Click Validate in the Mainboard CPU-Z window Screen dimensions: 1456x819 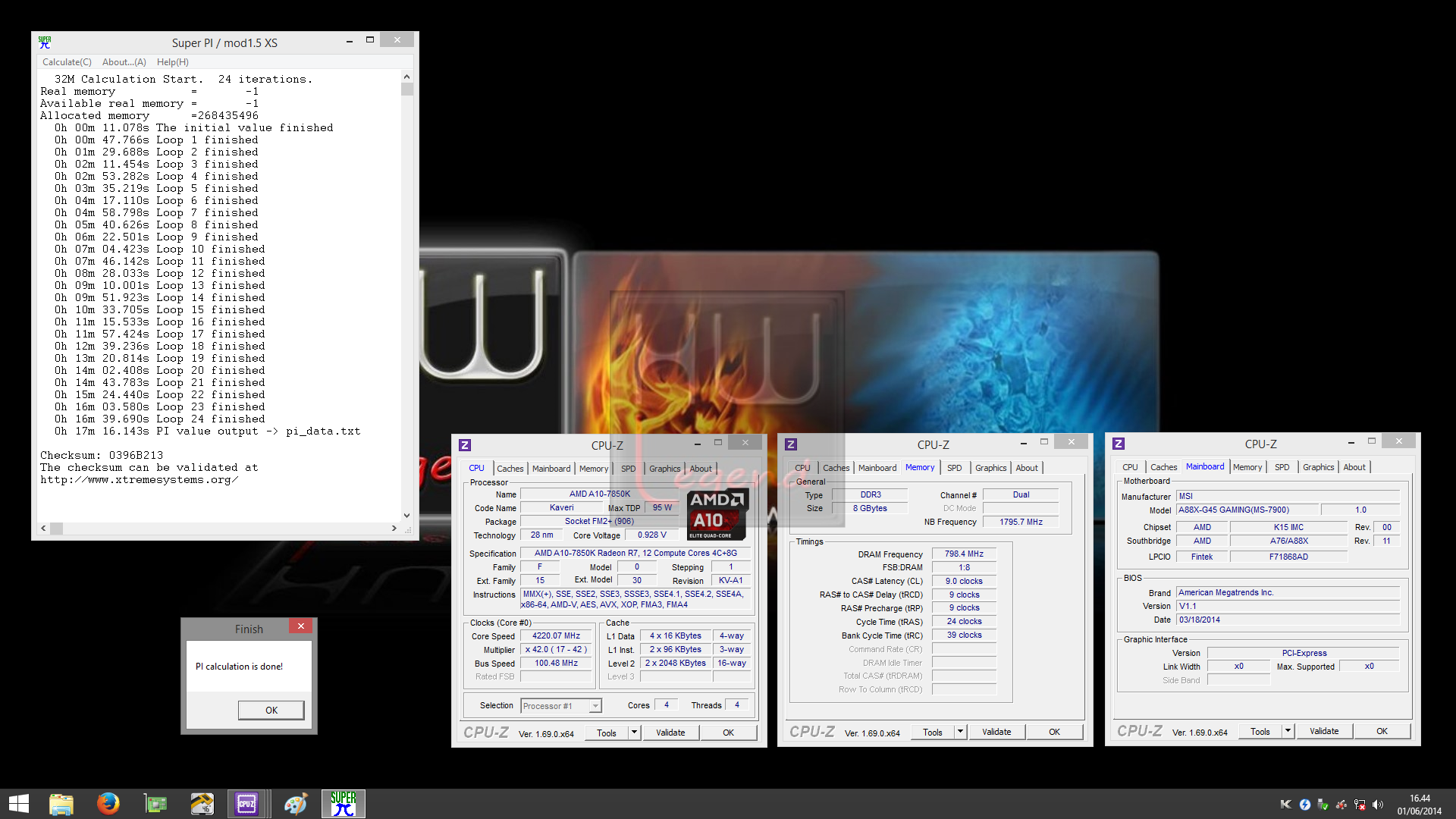pyautogui.click(x=1324, y=731)
